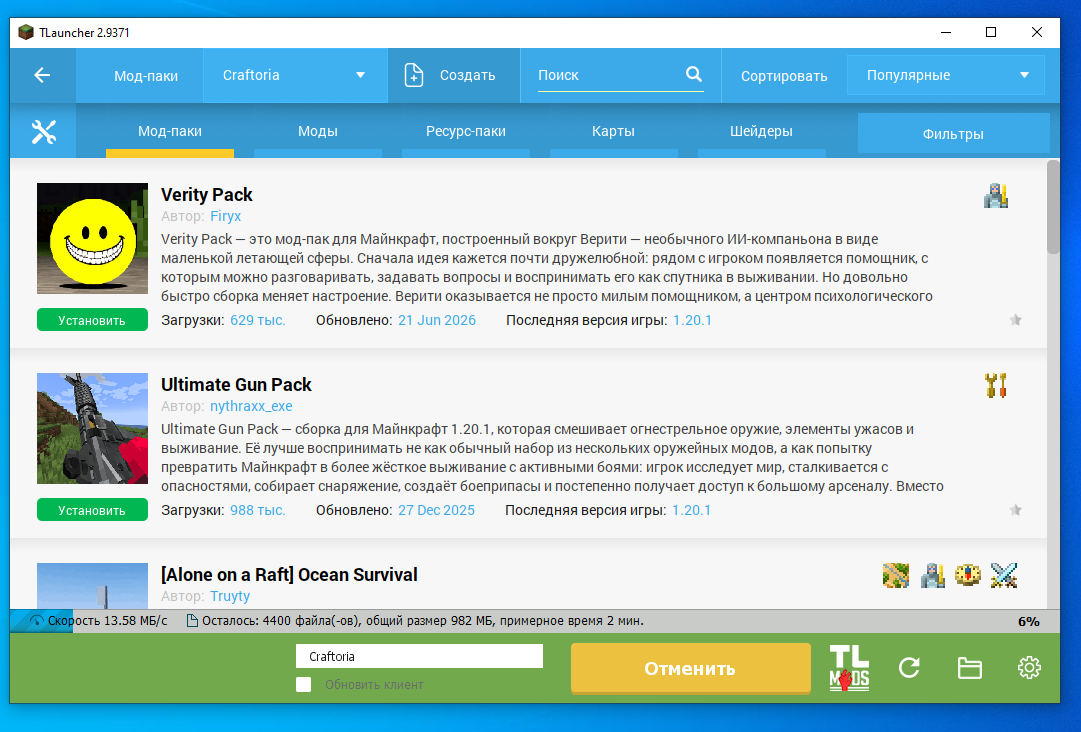Click the date 27 Dec 2025
This screenshot has height=732, width=1081.
[x=436, y=510]
